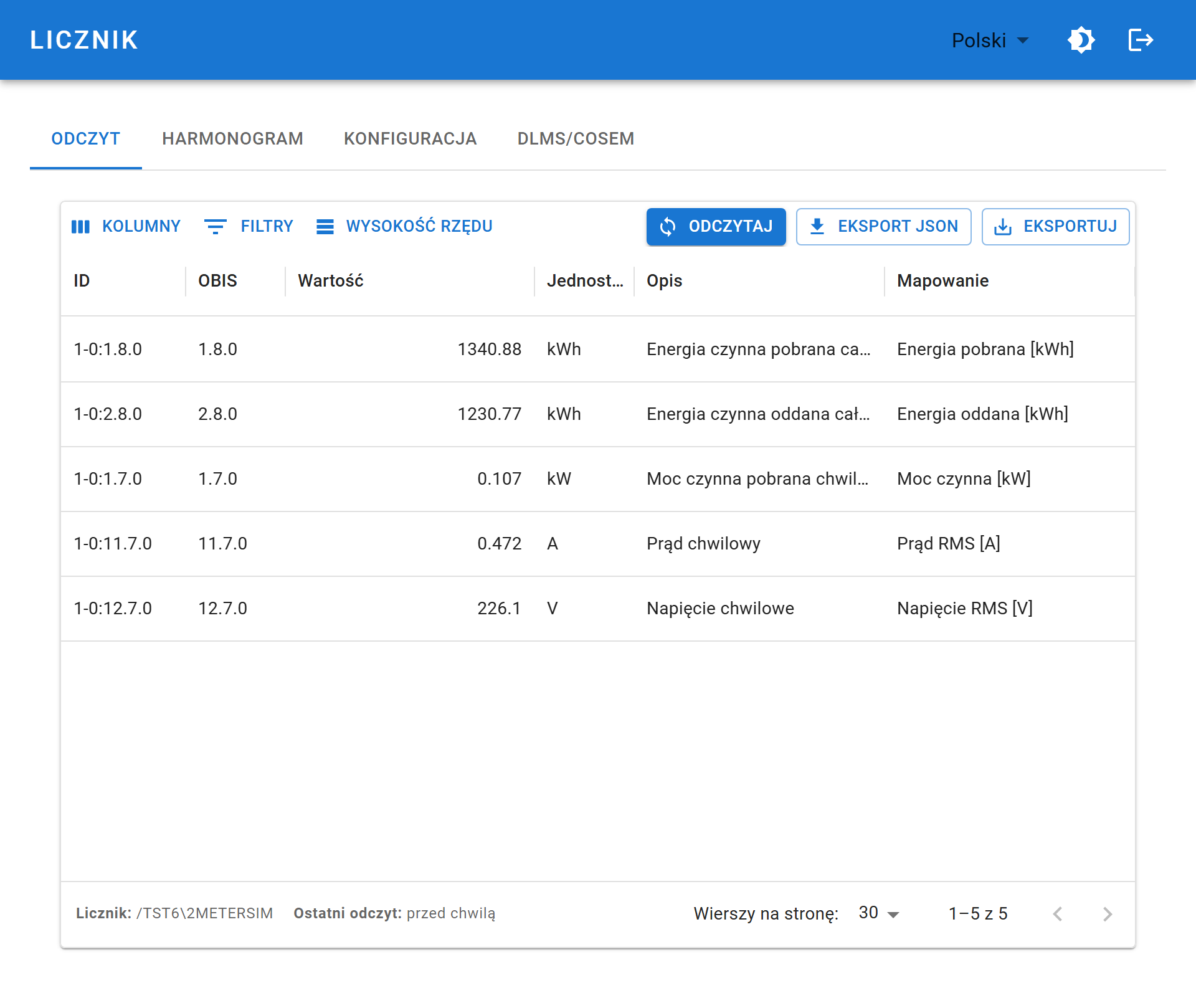The width and height of the screenshot is (1196, 1008).
Task: Click the 'Napięcie RMS [V]' mapping cell
Action: point(1010,608)
